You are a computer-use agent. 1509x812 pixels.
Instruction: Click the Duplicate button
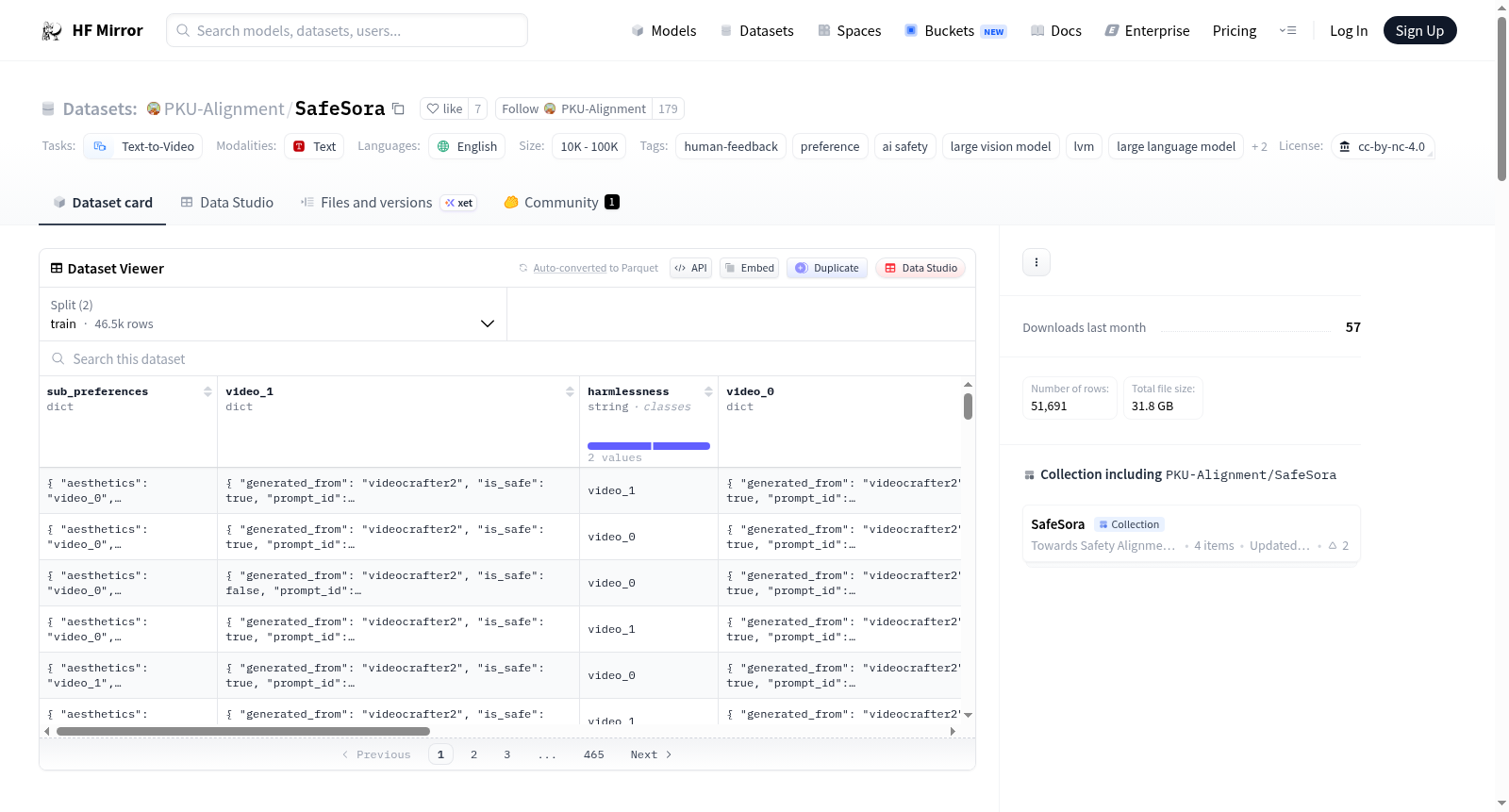[x=827, y=268]
